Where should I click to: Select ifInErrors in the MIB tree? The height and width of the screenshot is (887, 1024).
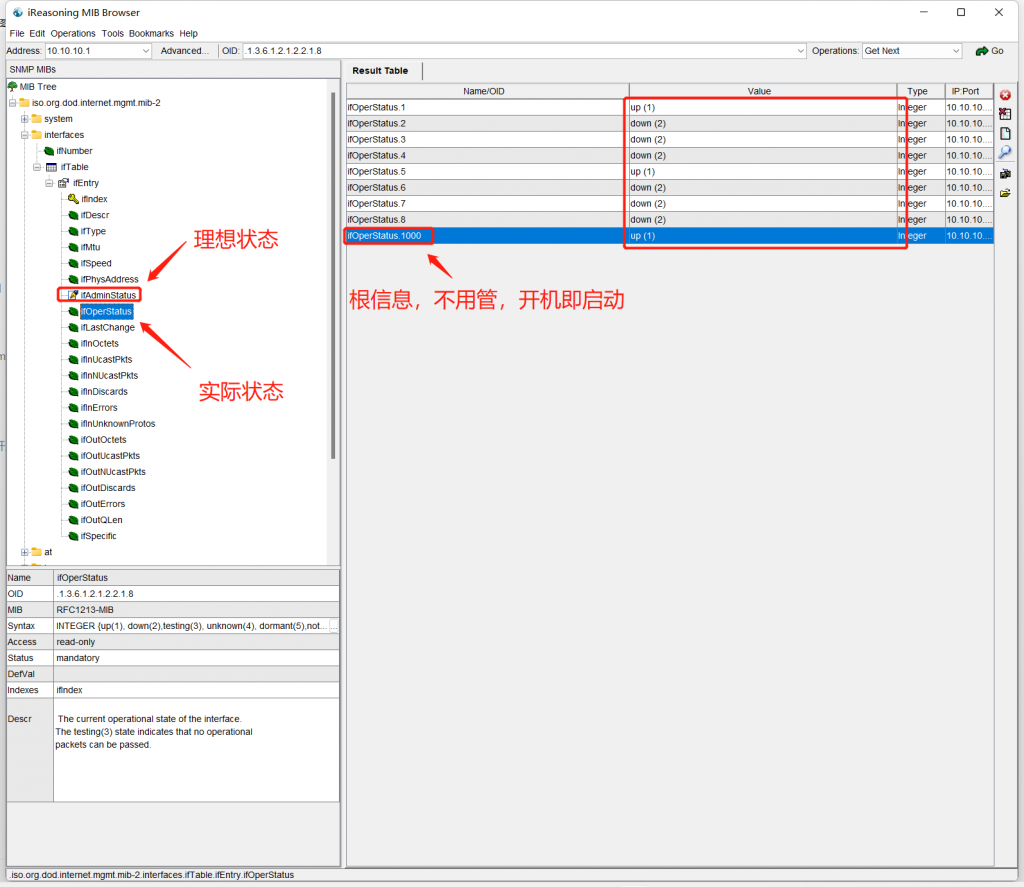tap(99, 408)
